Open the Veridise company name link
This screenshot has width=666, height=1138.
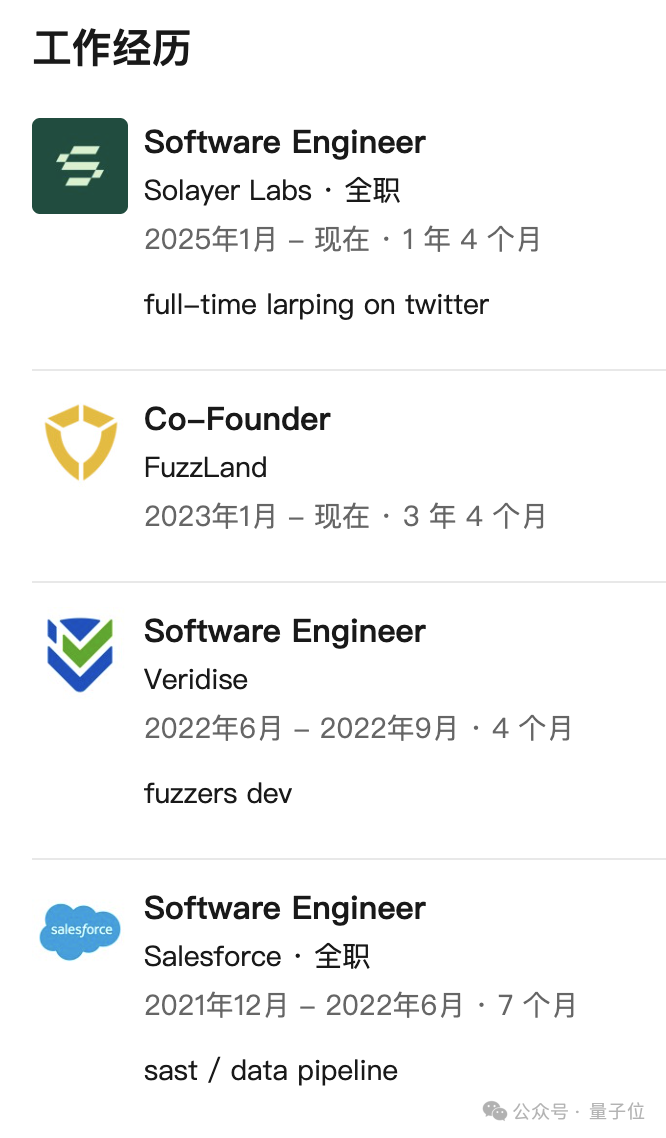196,679
